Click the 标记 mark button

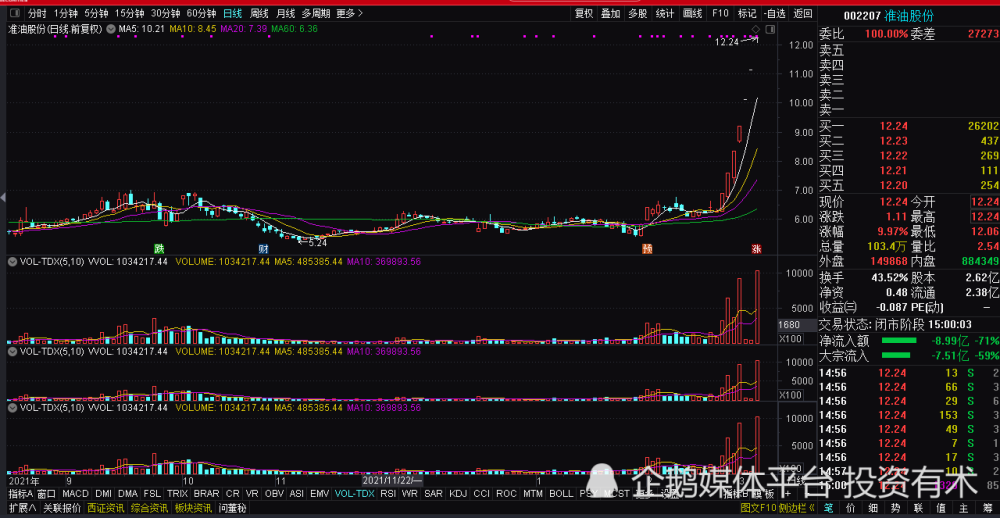[x=747, y=13]
